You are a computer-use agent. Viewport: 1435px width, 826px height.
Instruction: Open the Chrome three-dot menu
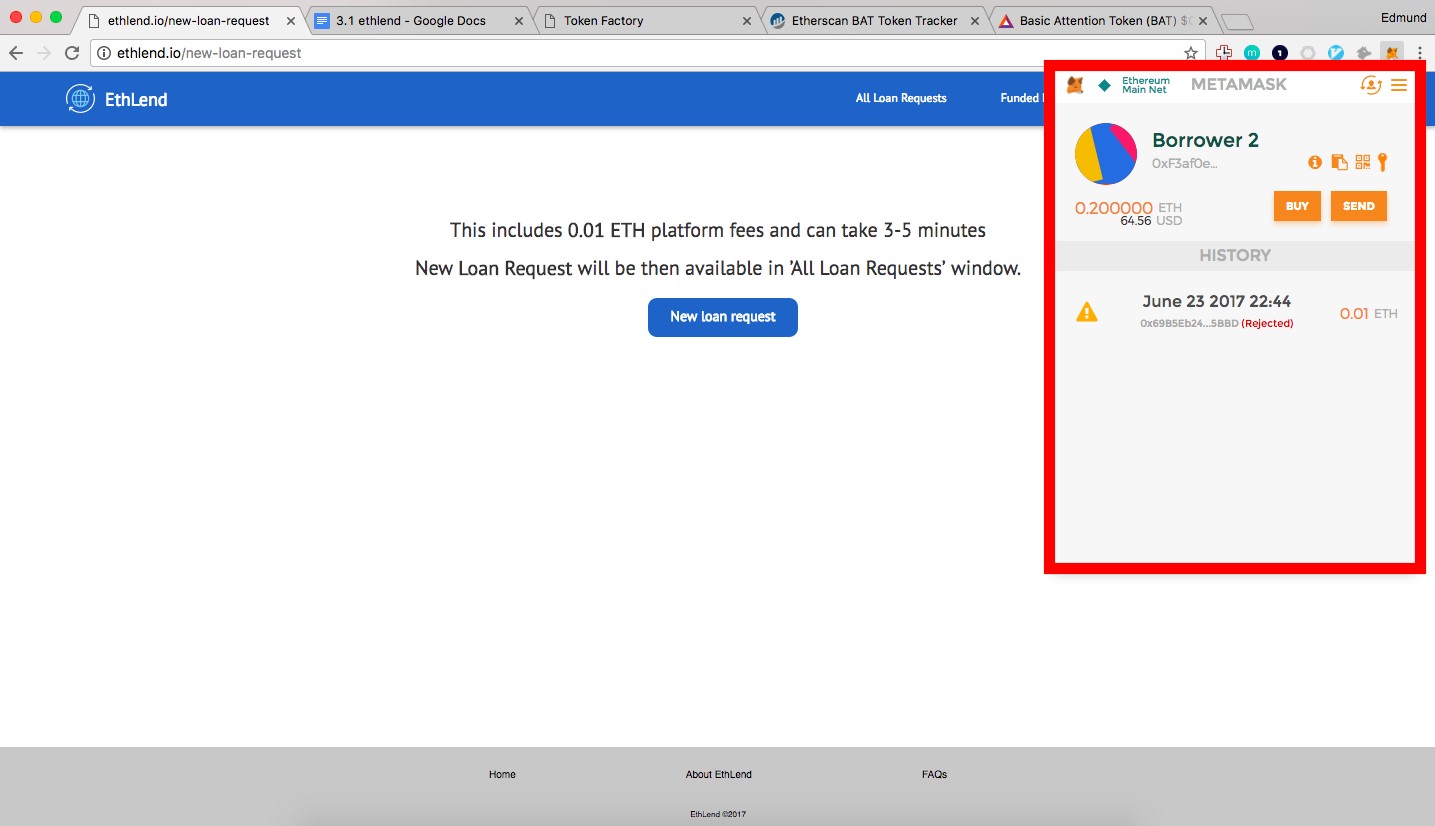(x=1419, y=53)
